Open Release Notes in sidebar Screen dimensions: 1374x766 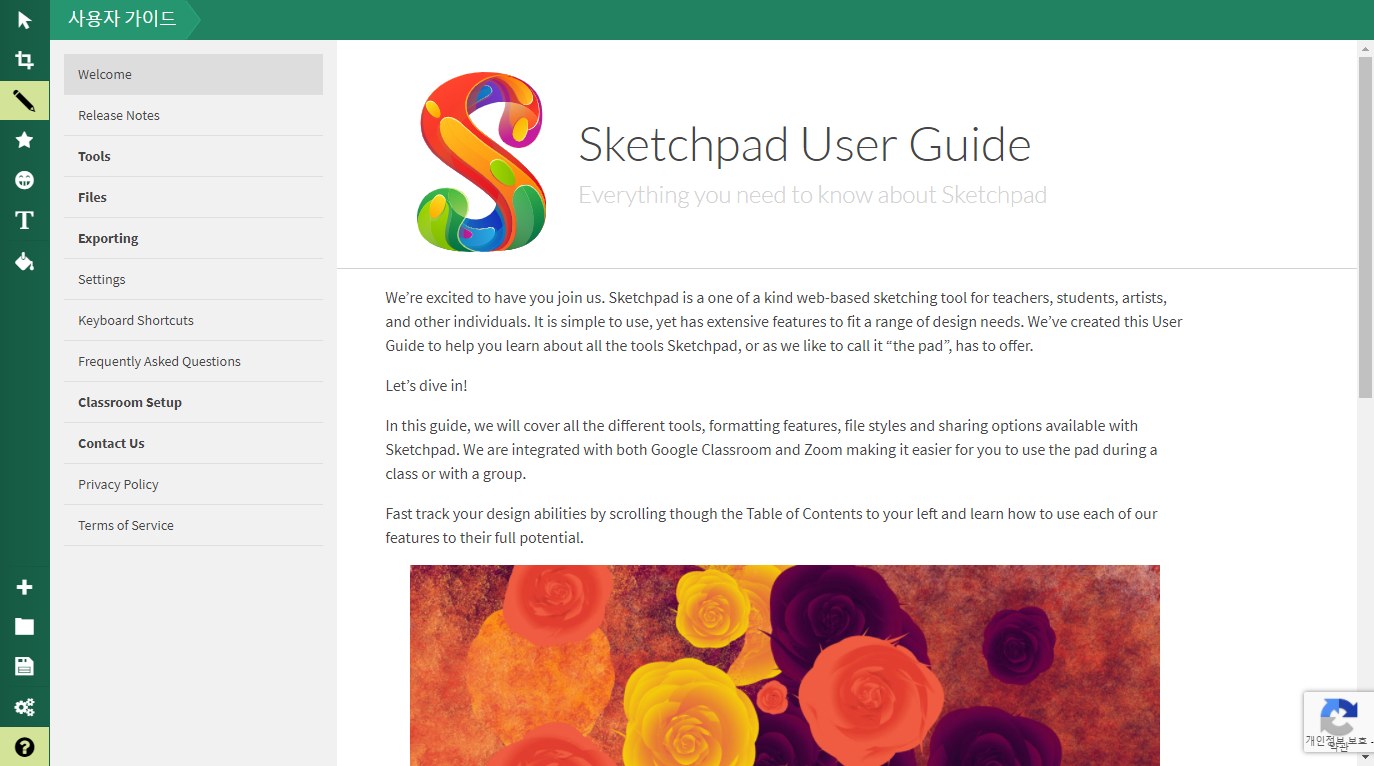193,115
